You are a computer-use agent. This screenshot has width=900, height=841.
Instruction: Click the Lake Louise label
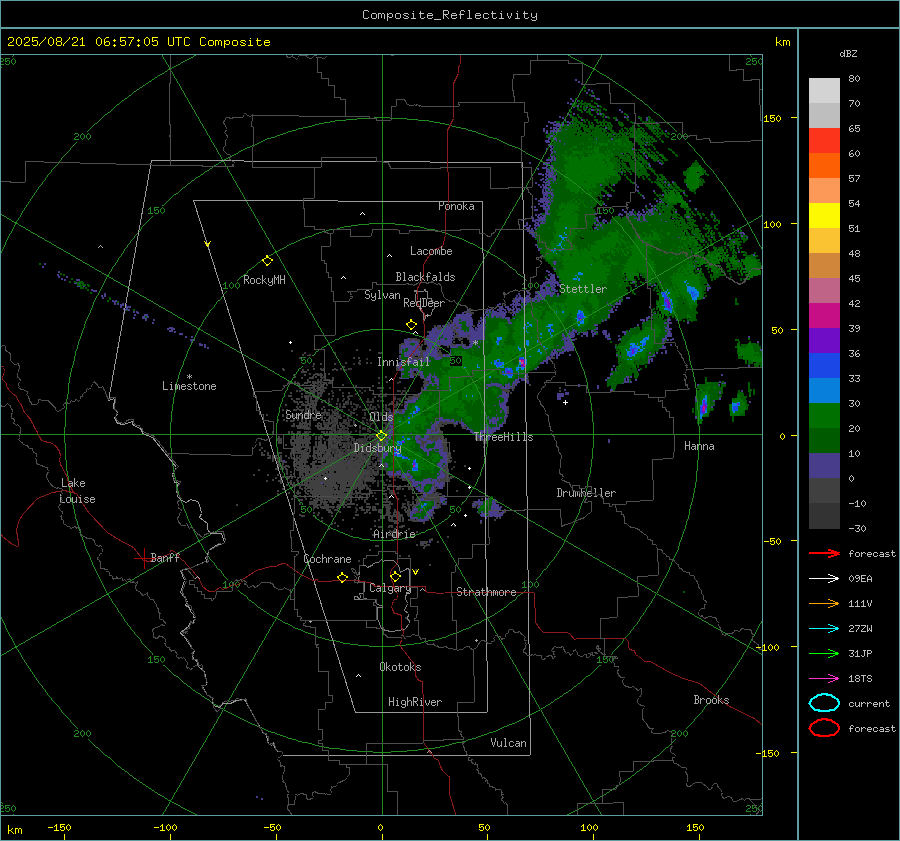click(78, 491)
